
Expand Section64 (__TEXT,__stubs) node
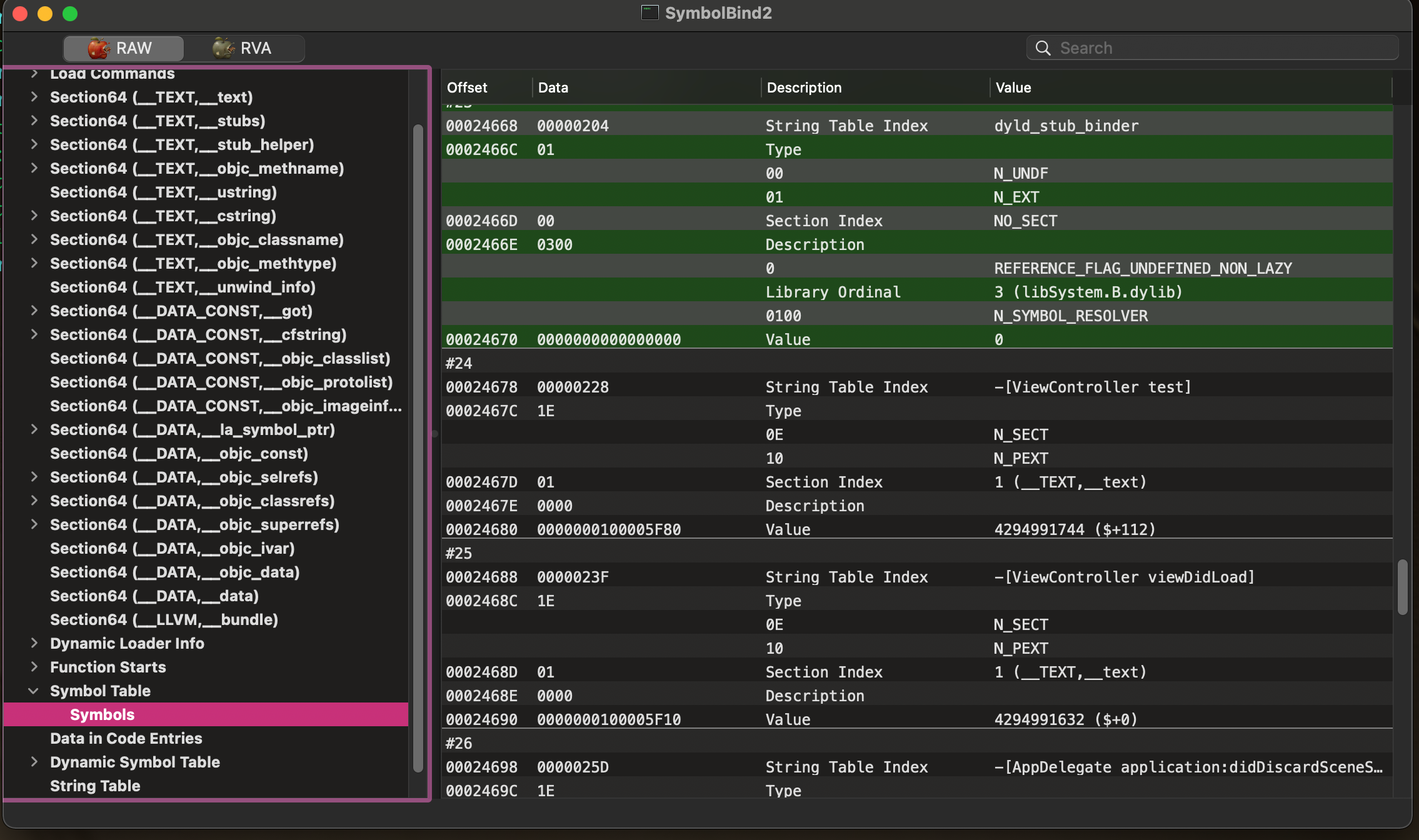(34, 121)
